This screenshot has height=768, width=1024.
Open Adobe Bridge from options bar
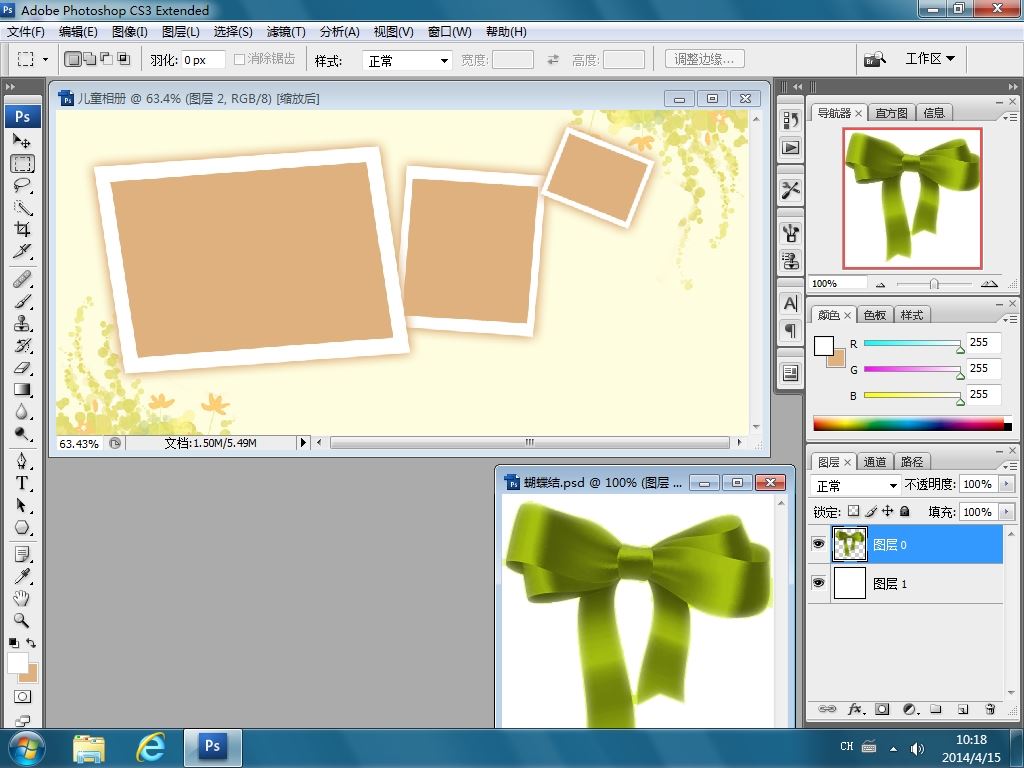(x=875, y=59)
